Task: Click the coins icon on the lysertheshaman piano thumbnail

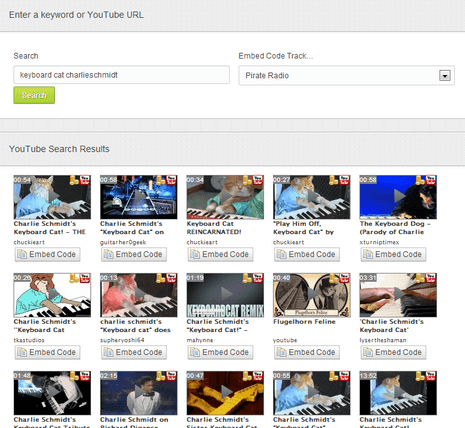Action: 420,278
